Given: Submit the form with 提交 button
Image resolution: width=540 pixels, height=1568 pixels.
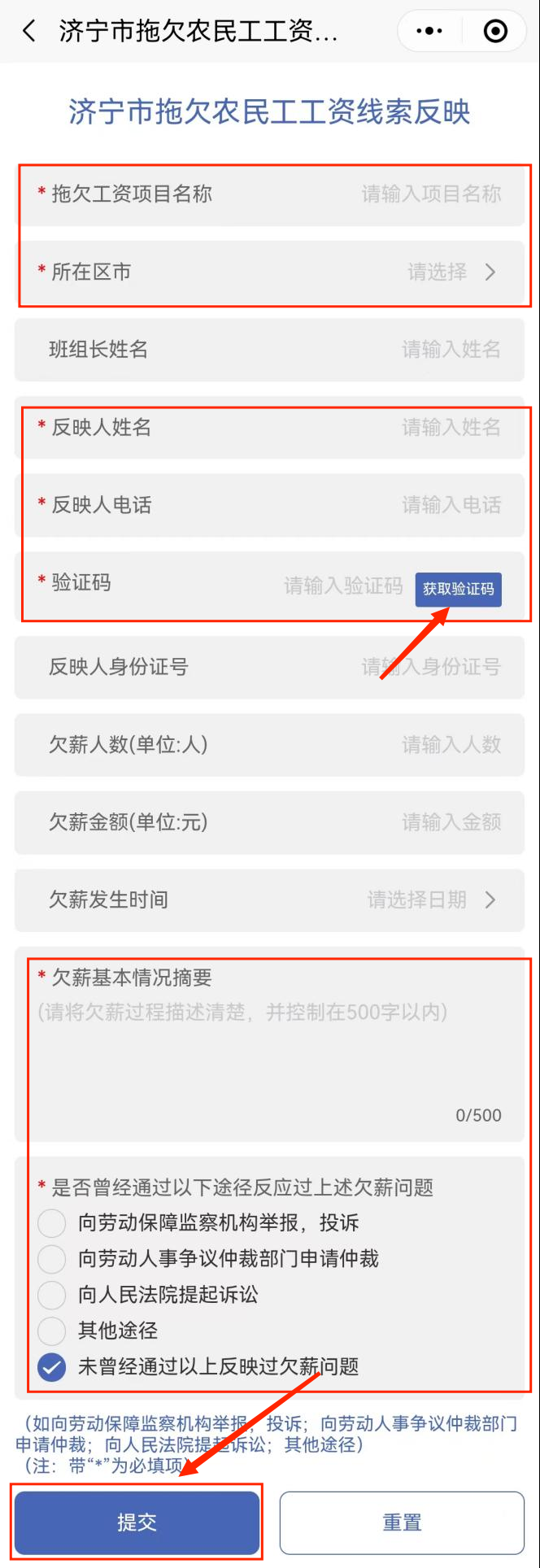Looking at the screenshot, I should tap(137, 1522).
